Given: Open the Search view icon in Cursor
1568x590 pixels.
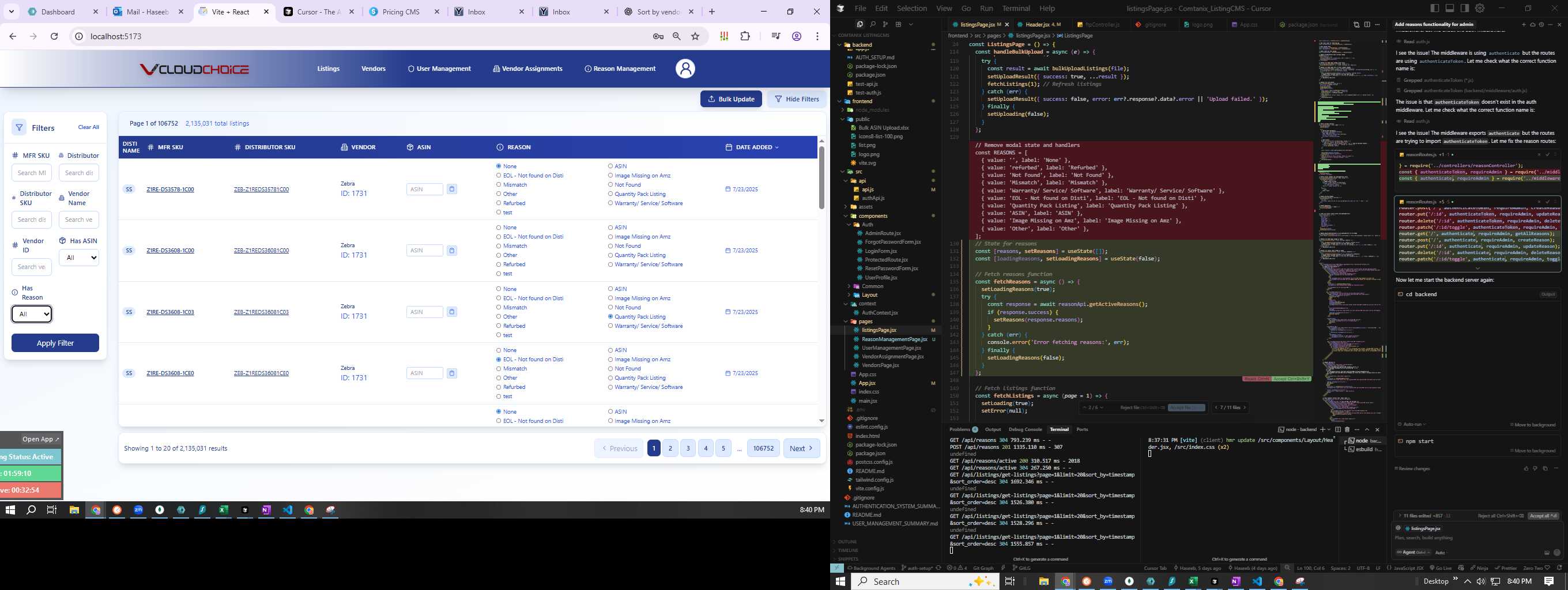Looking at the screenshot, I should coord(872,24).
